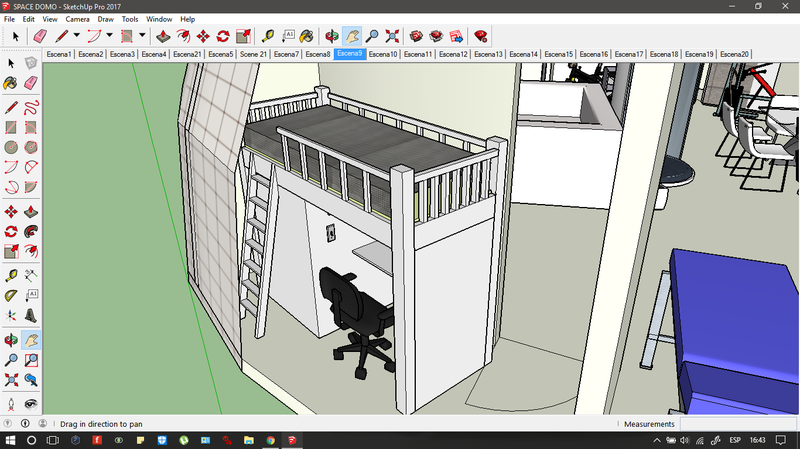The image size is (800, 449).
Task: Activate the Orbit tool in top toolbar
Action: [x=331, y=36]
